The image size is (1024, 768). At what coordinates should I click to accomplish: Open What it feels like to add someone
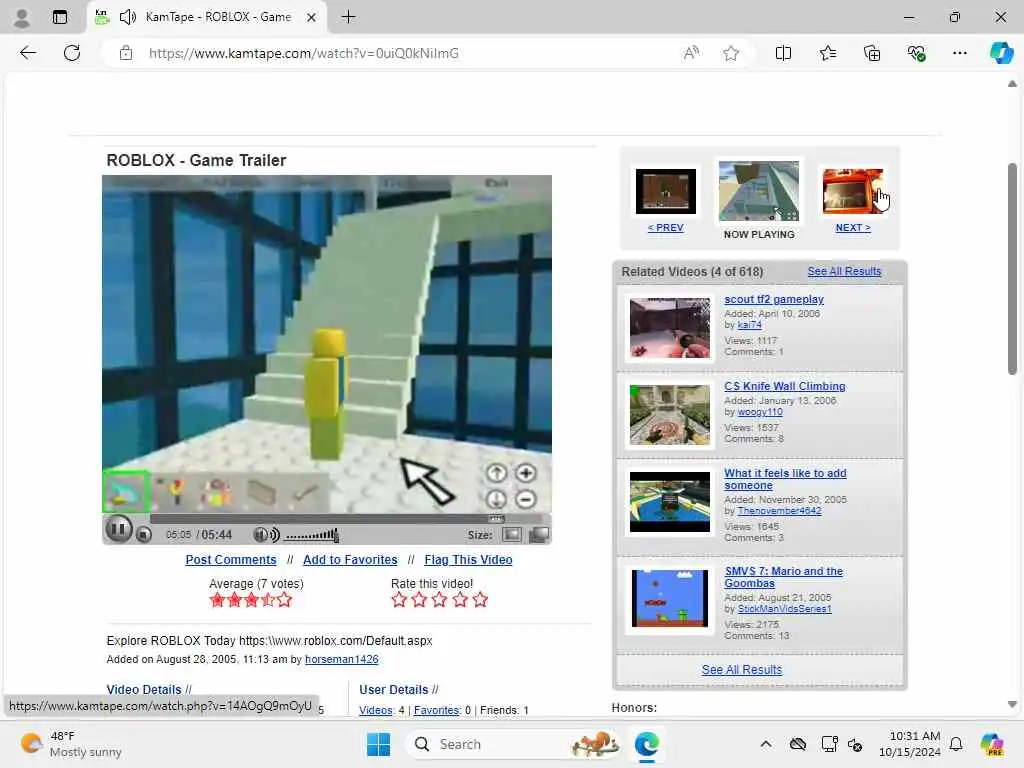[785, 479]
